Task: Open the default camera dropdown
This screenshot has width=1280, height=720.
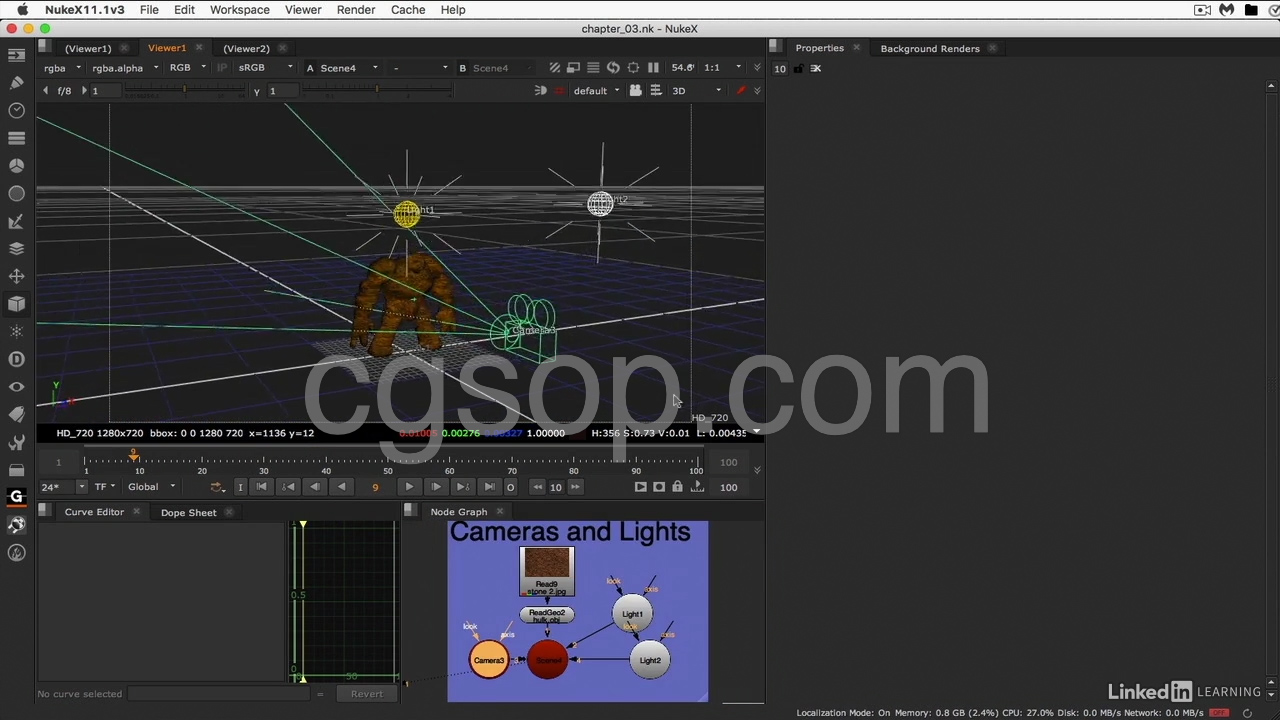Action: [x=596, y=91]
